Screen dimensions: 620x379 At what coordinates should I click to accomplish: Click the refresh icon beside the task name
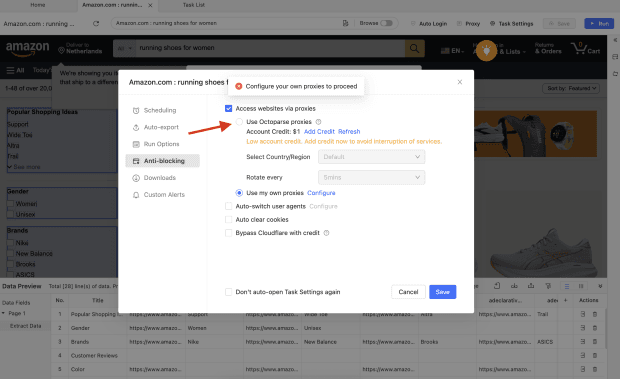point(96,24)
